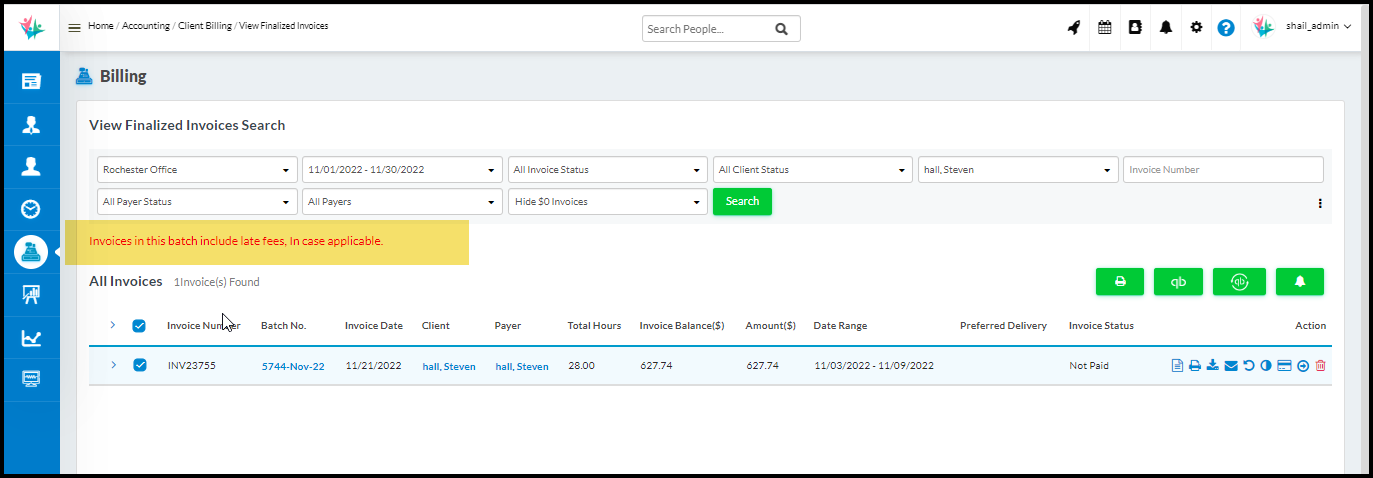Open the address book icon in header
The width and height of the screenshot is (1373, 478).
pos(1135,28)
